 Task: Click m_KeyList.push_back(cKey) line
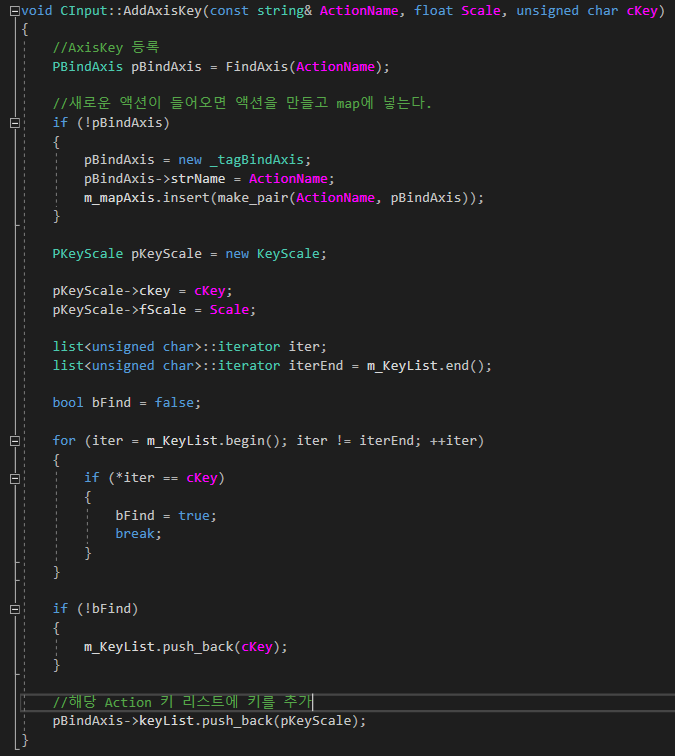[186, 647]
